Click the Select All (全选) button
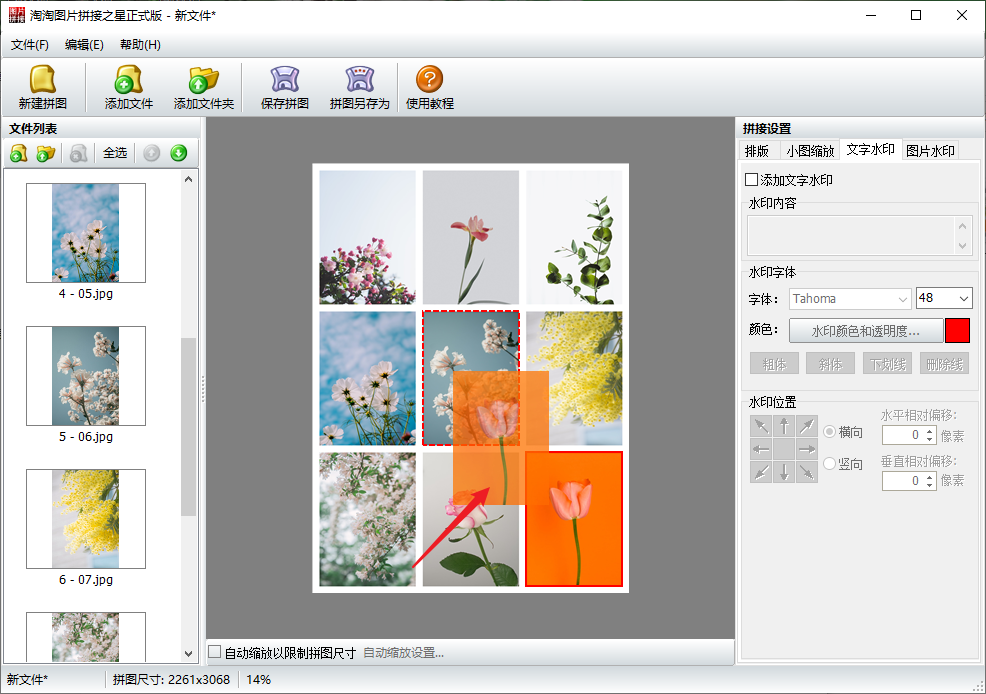986x694 pixels. [115, 153]
